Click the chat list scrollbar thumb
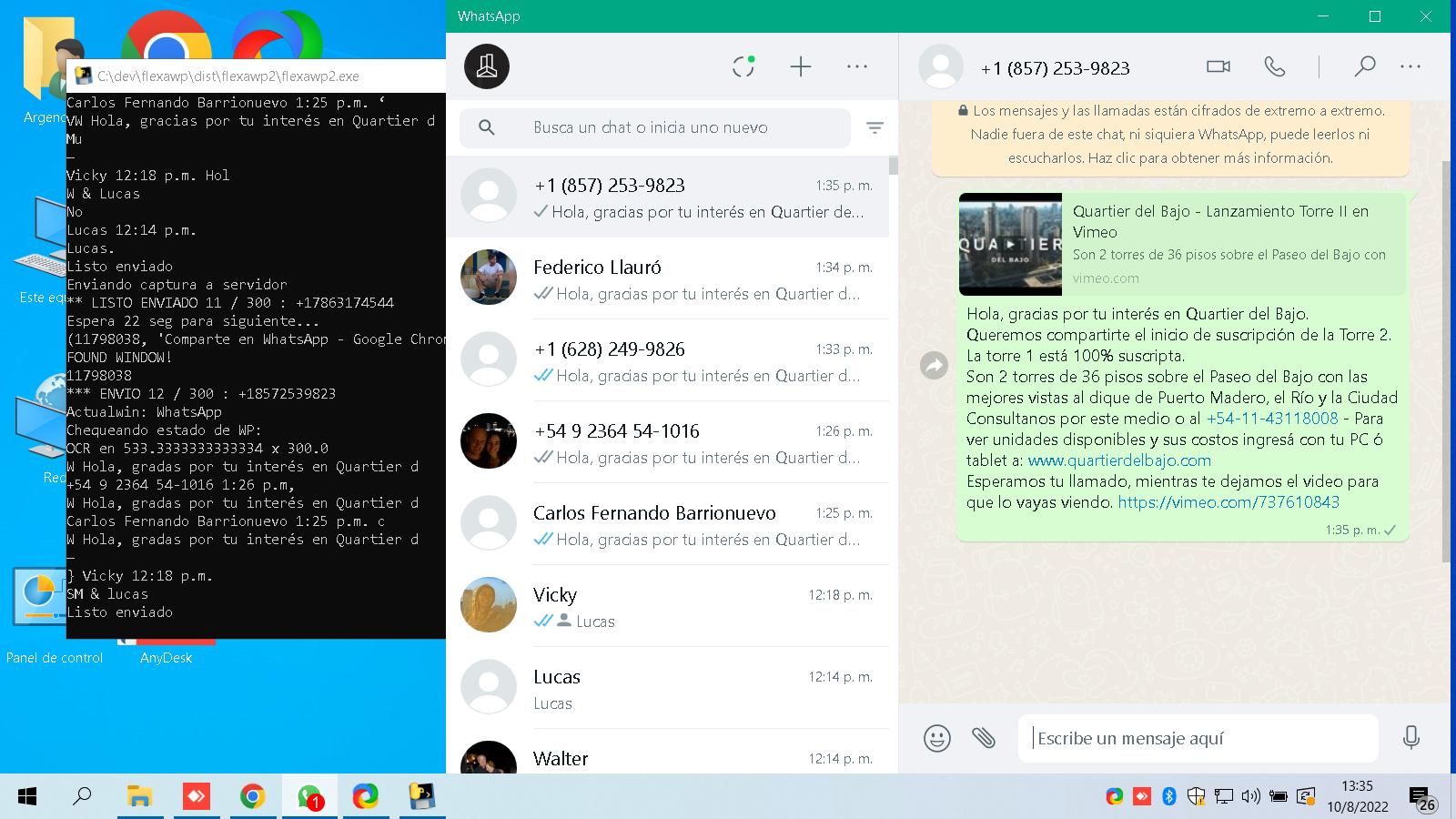The width and height of the screenshot is (1456, 819). coord(894,166)
